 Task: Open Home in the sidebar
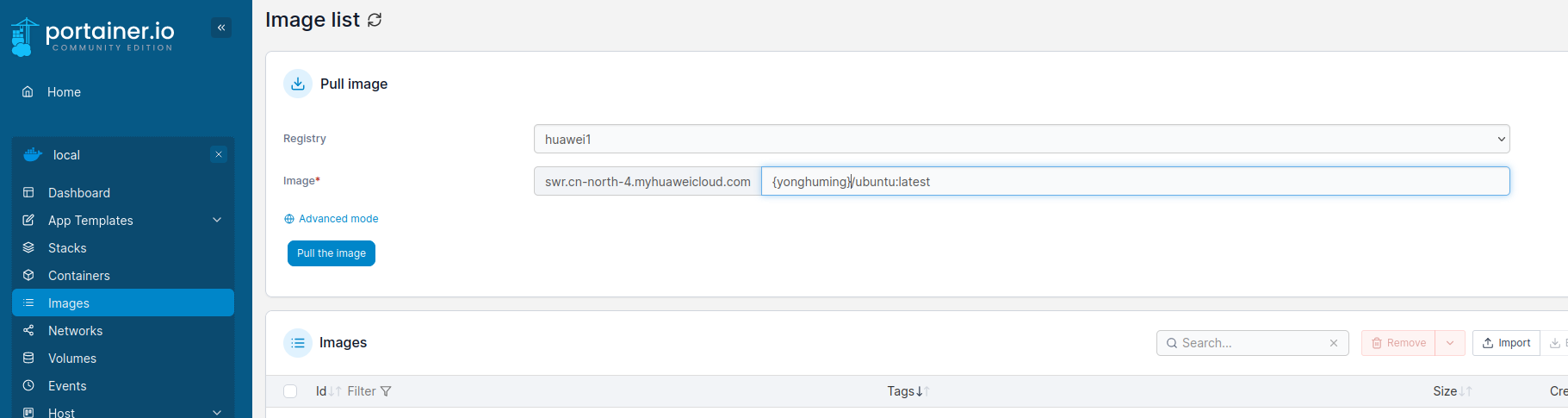point(64,92)
